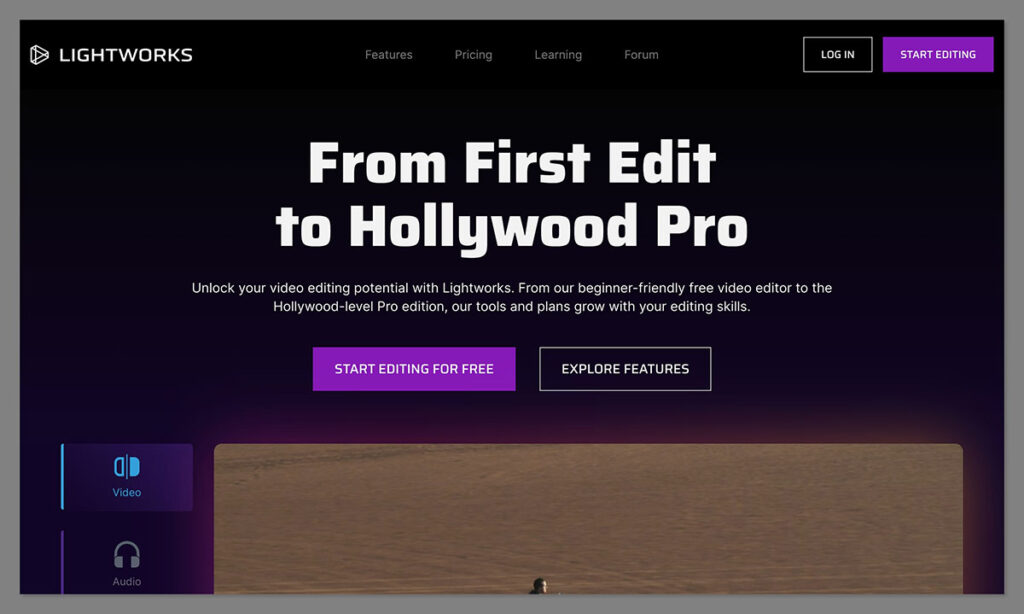Open the Features navigation link
Viewport: 1024px width, 614px height.
(389, 55)
